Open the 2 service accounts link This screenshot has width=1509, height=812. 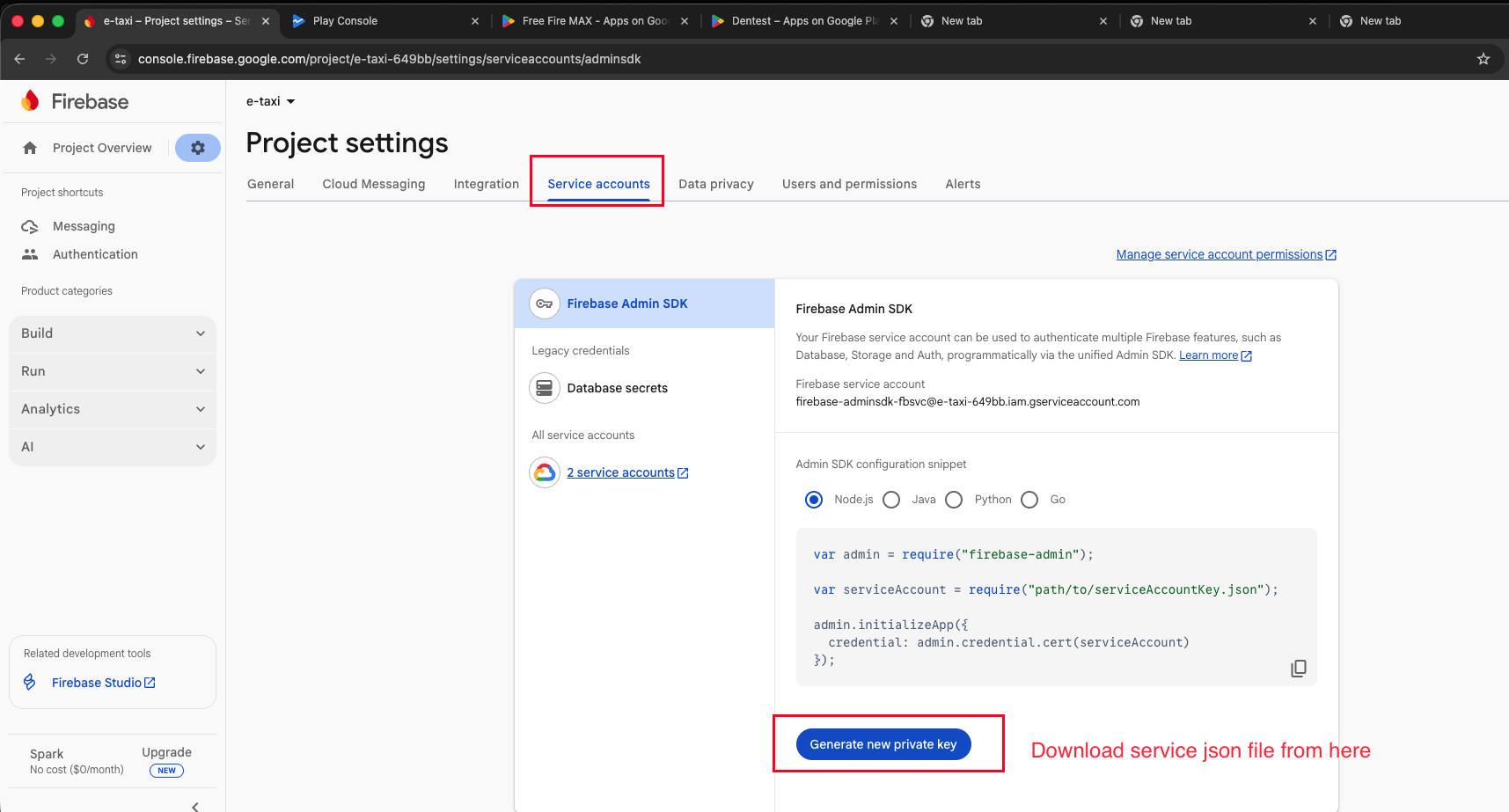[x=627, y=472]
